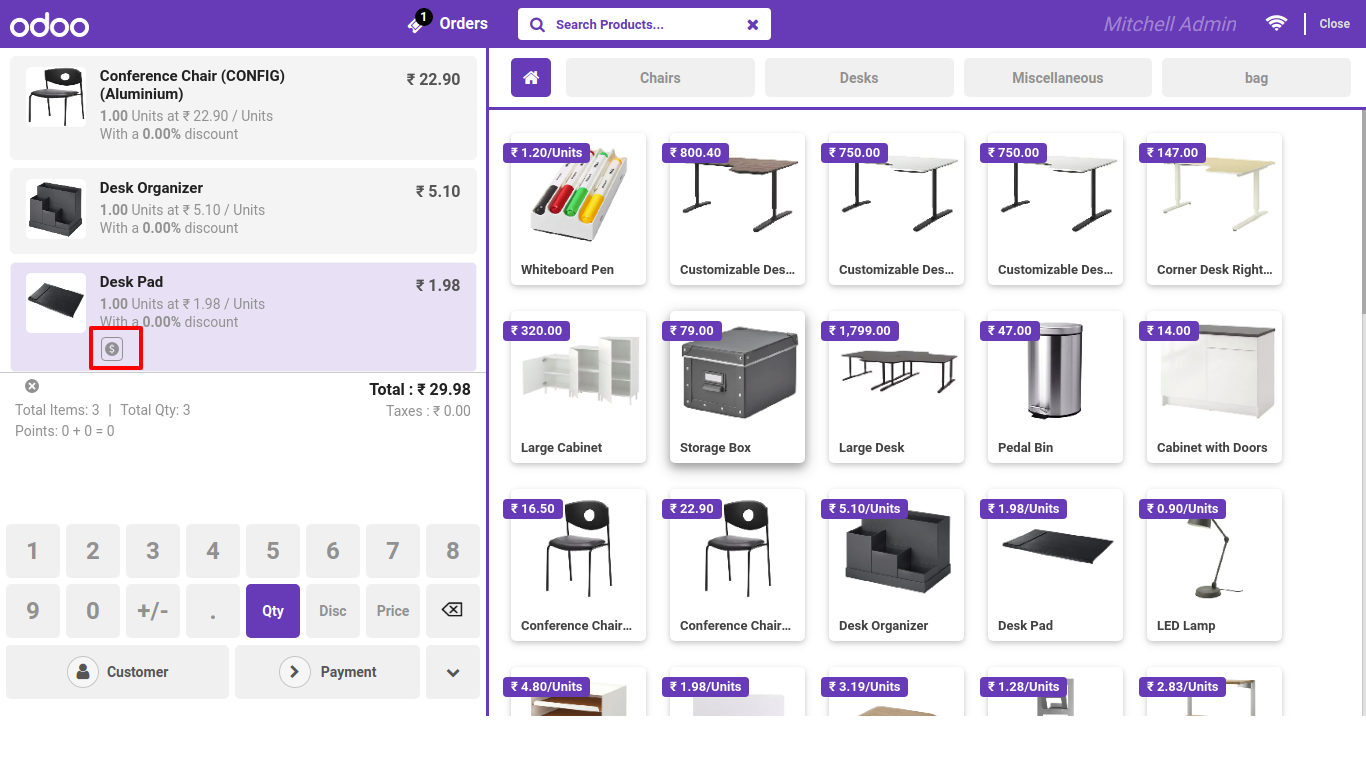
Task: Click the search magnifier icon
Action: coord(538,24)
